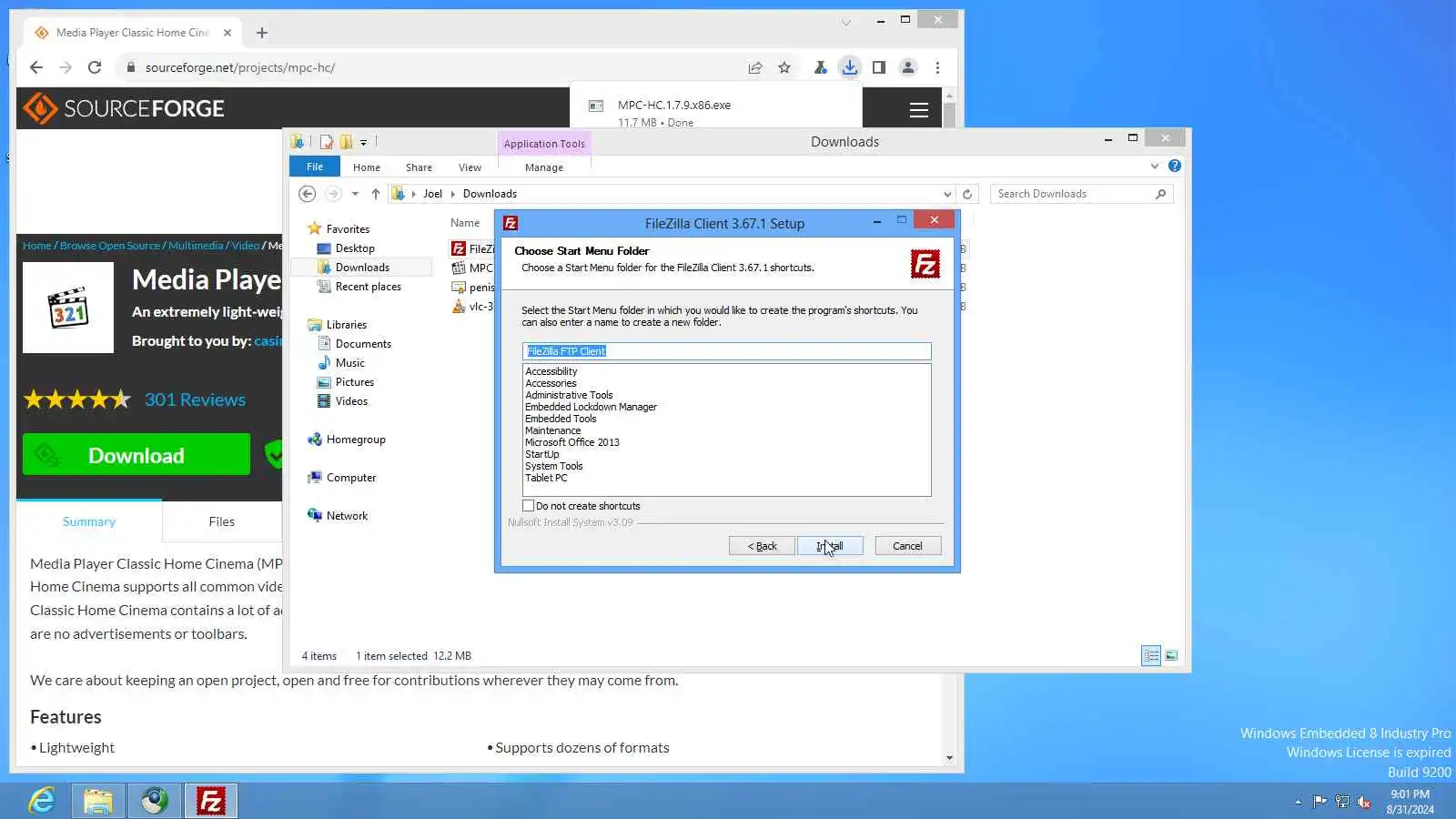1456x819 pixels.
Task: Check 'Do not create shortcuts' checkbox
Action: (x=529, y=506)
